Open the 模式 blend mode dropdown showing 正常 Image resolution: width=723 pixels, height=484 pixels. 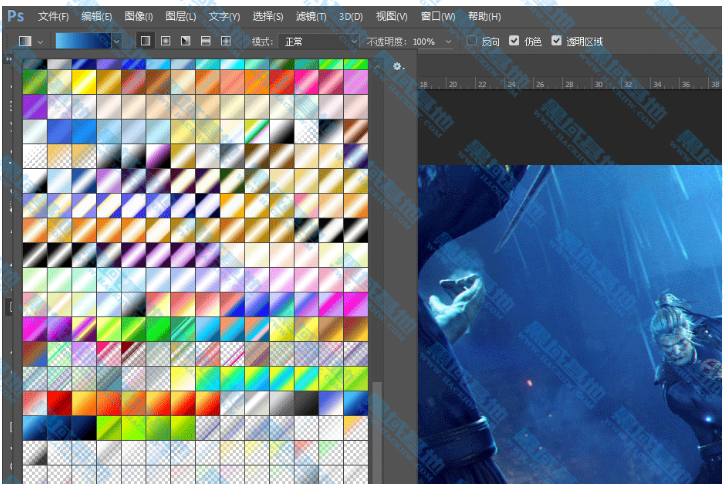pos(319,41)
